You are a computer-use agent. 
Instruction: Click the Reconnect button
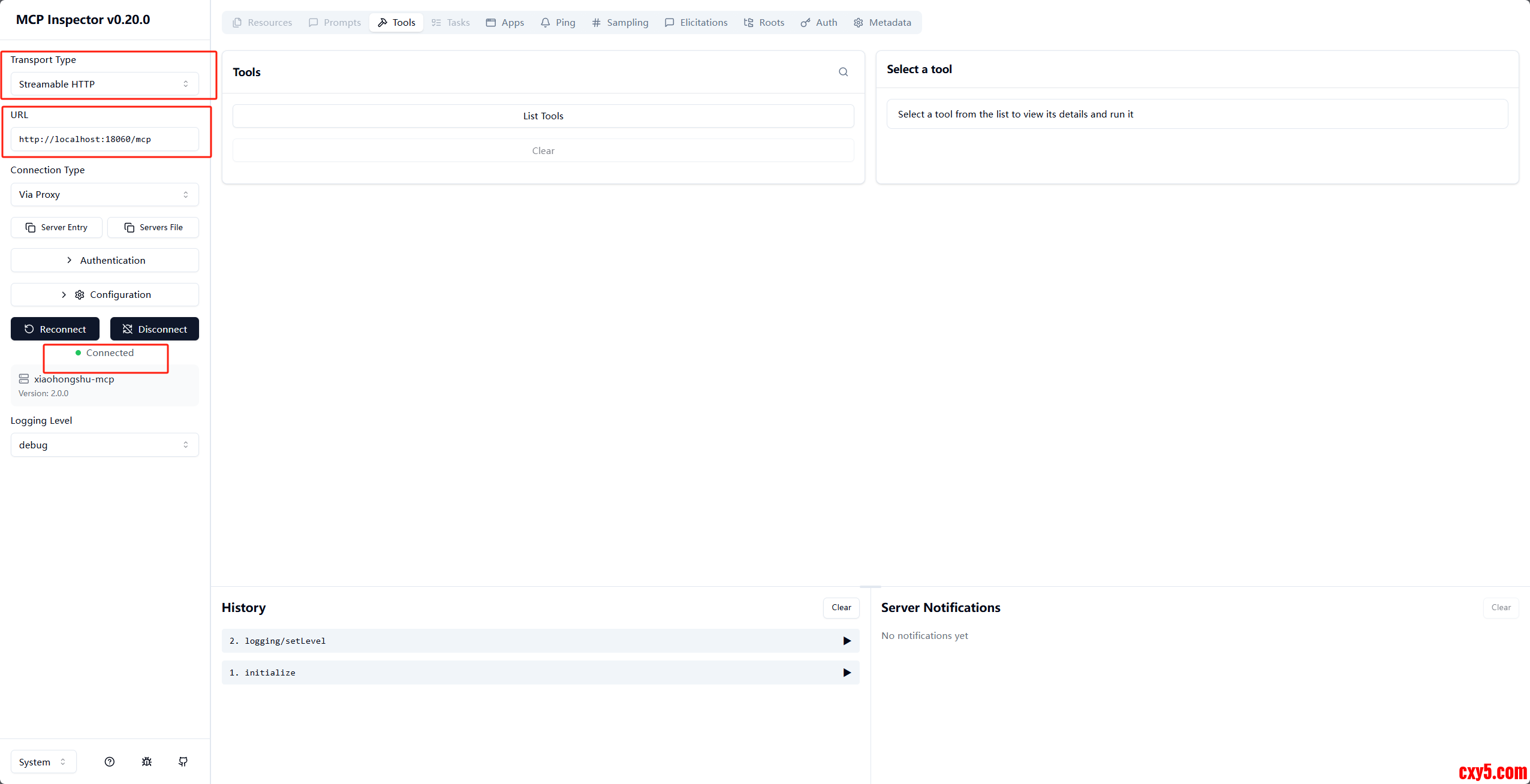click(x=55, y=329)
